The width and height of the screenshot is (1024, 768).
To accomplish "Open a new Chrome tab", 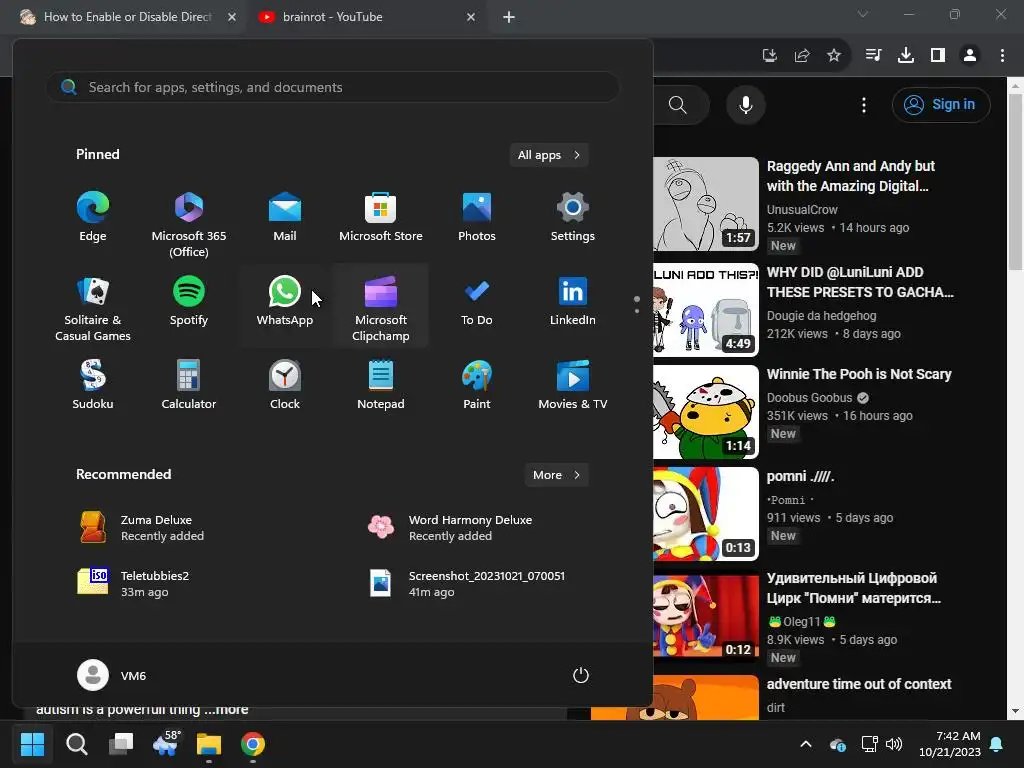I will 509,17.
